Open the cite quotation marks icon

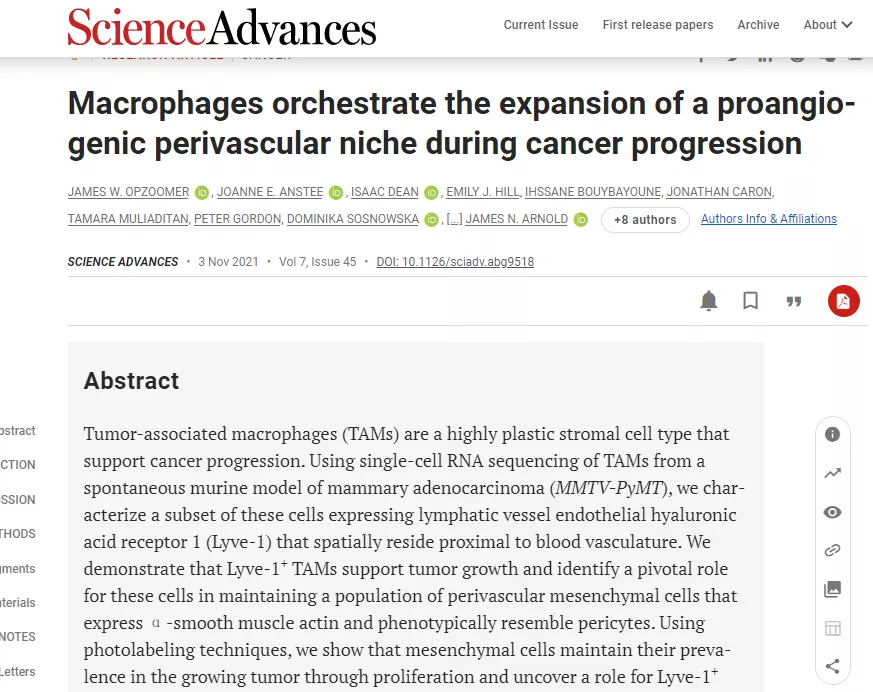(x=793, y=302)
